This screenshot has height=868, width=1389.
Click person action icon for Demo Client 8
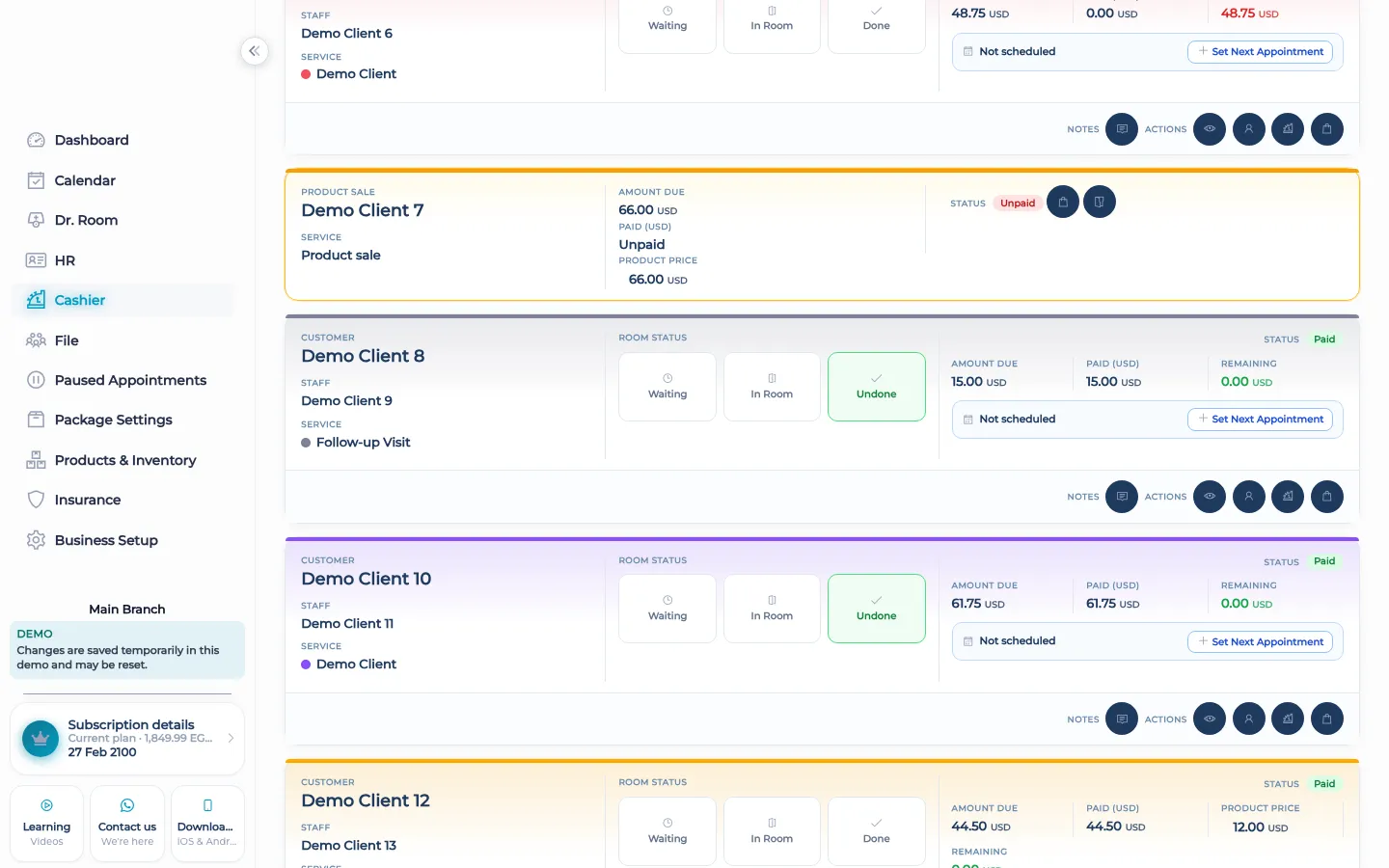click(1249, 497)
